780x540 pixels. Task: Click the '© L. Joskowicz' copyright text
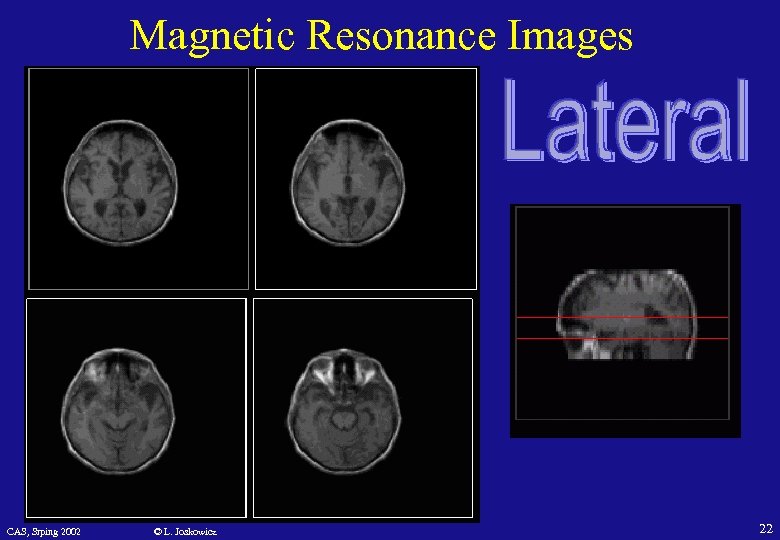[185, 532]
